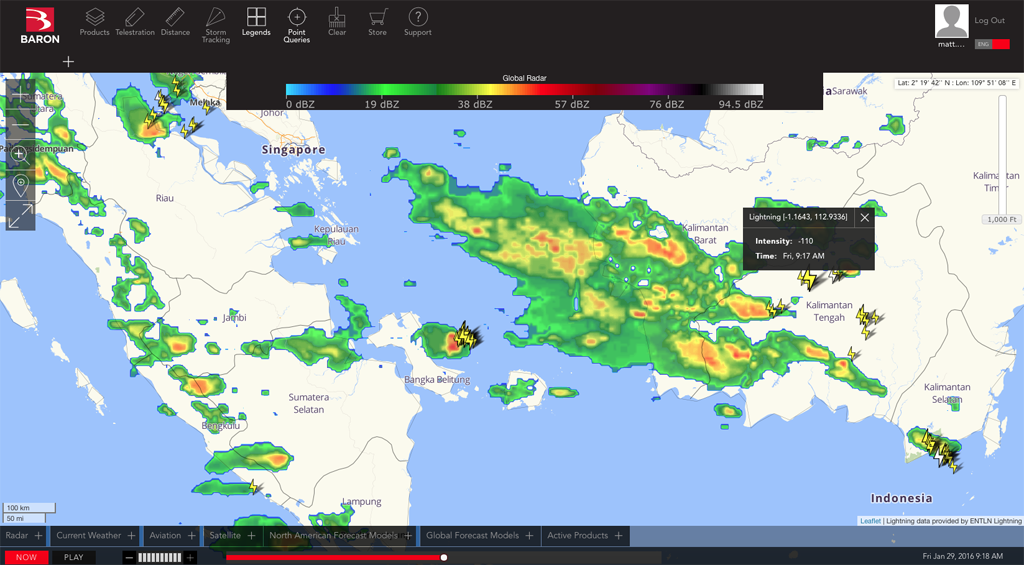Click the Global Radar dBZ color scale
The height and width of the screenshot is (565, 1024).
click(524, 90)
